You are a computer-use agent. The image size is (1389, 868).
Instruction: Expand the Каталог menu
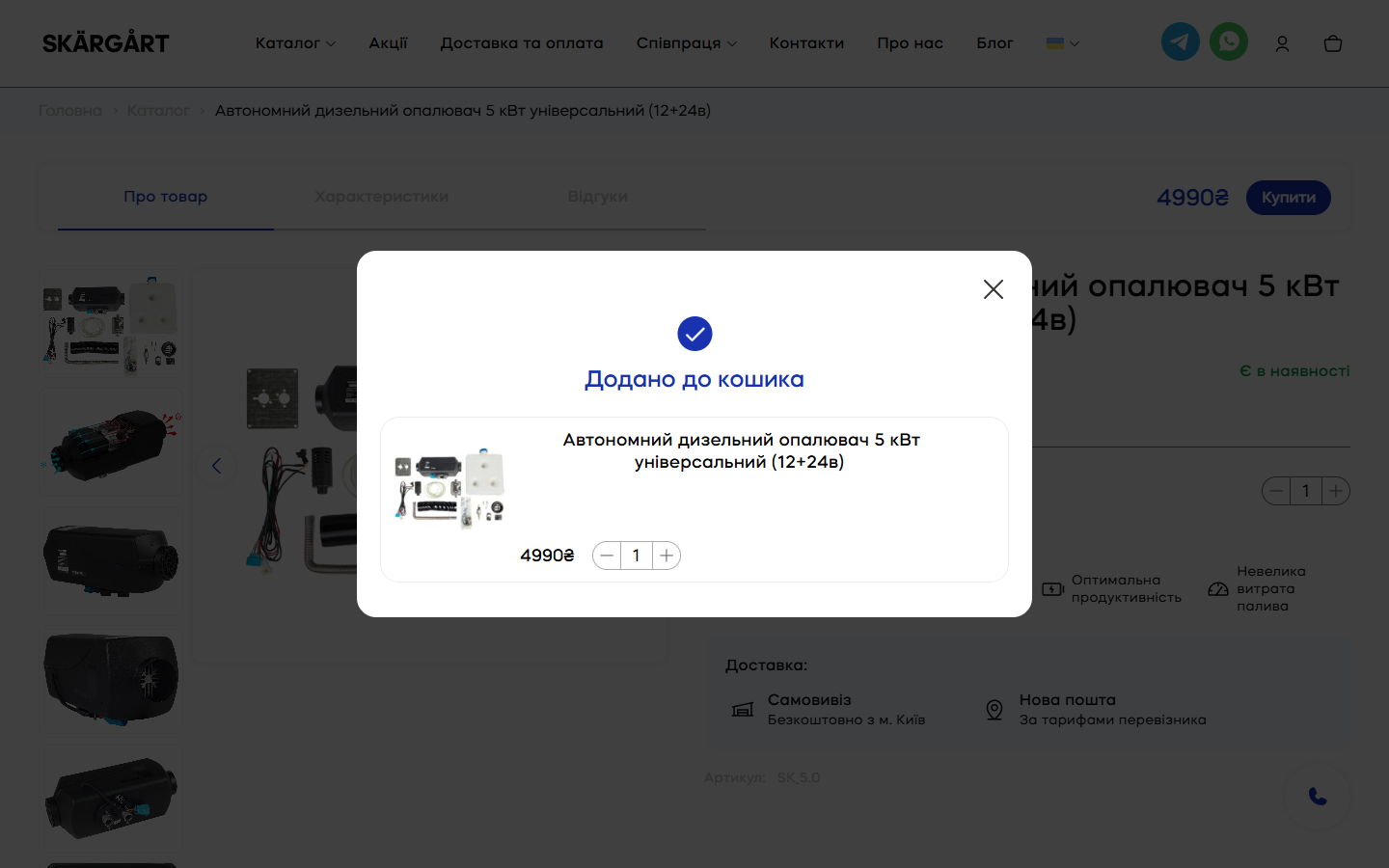pos(295,43)
